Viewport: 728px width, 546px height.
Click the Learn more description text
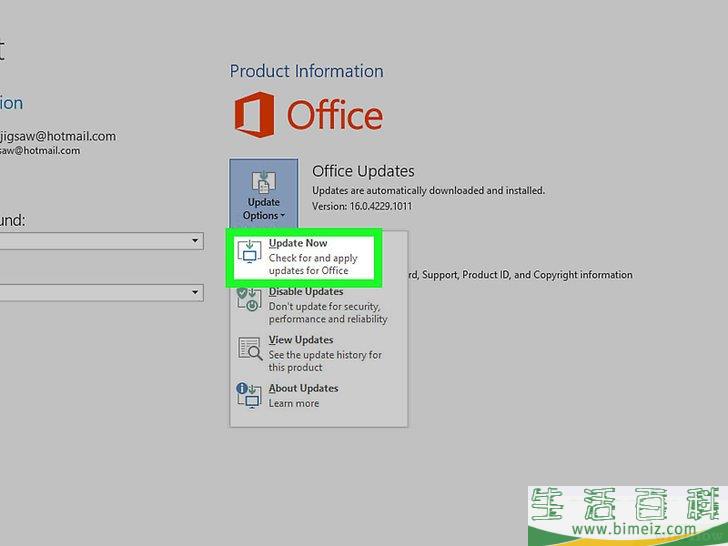[x=294, y=403]
